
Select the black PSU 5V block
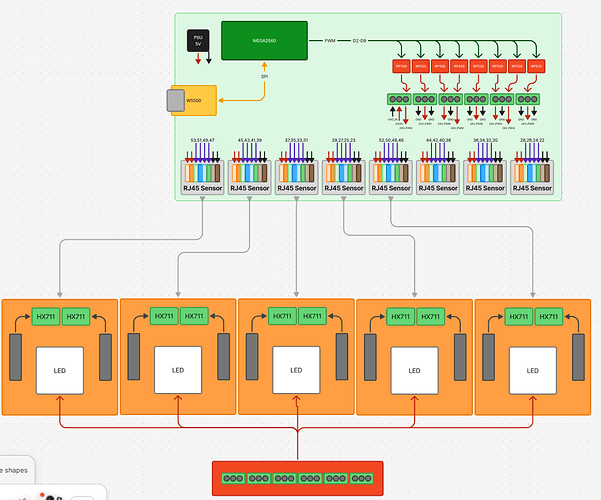pyautogui.click(x=198, y=41)
